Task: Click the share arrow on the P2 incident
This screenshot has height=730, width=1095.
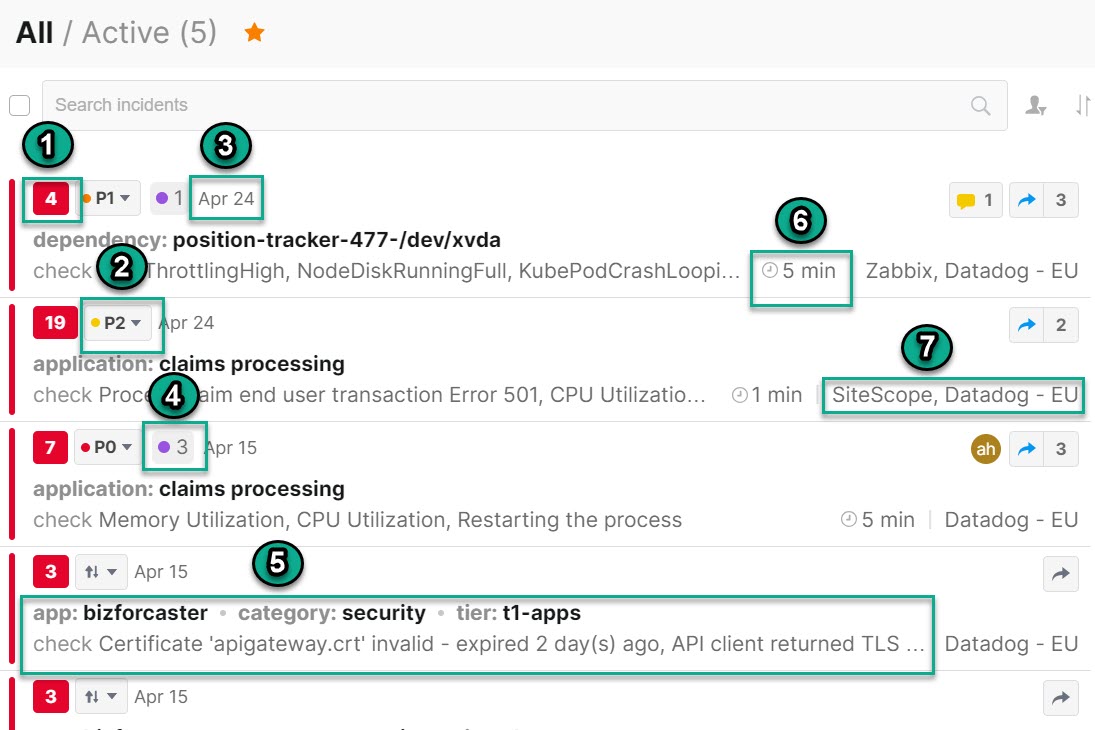Action: tap(1027, 325)
